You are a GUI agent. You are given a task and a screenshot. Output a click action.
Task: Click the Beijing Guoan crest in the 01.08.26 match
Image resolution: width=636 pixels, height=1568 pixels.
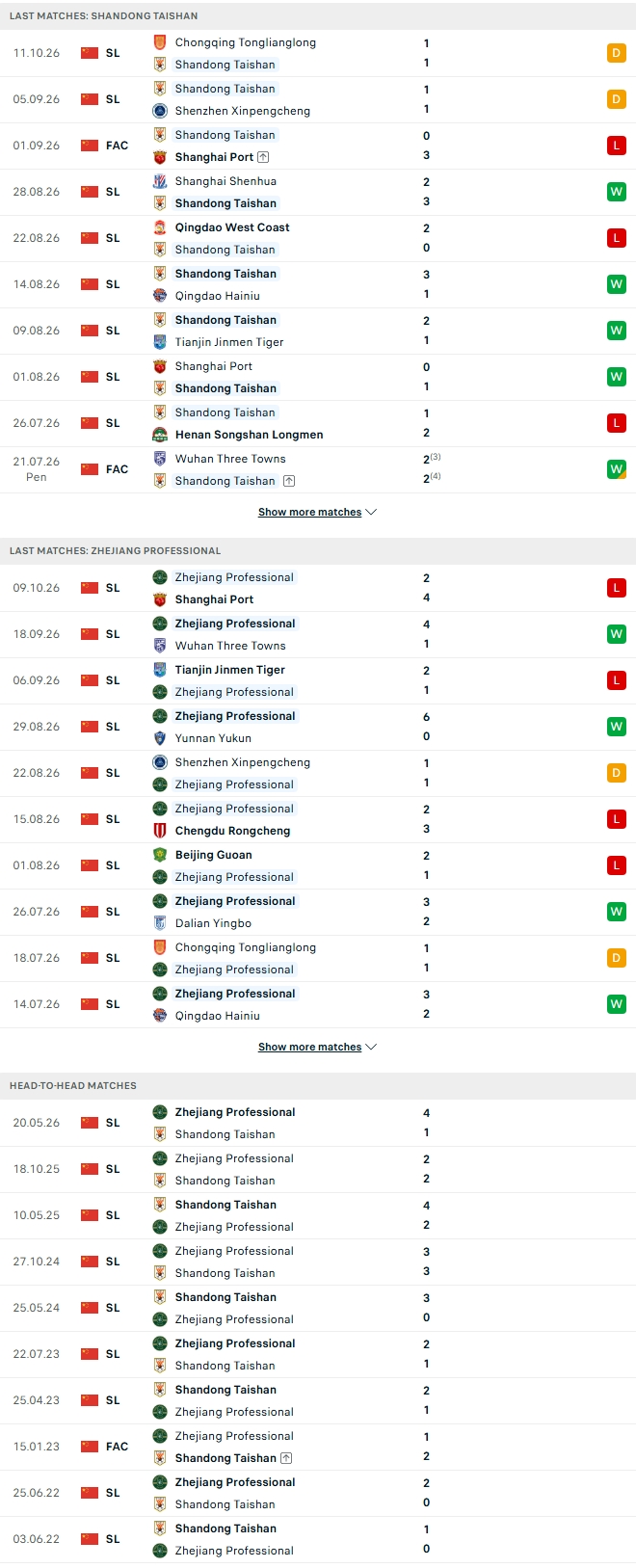(x=160, y=855)
